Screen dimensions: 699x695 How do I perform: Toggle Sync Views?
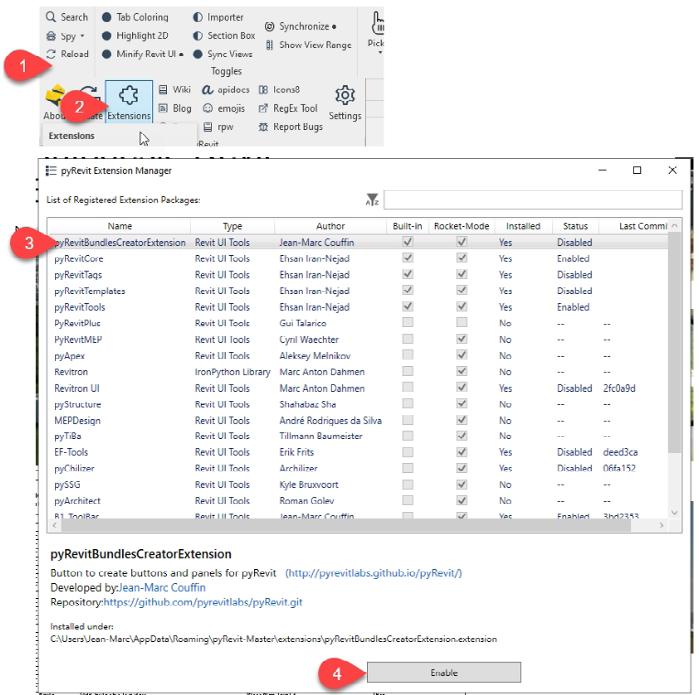pyautogui.click(x=222, y=54)
